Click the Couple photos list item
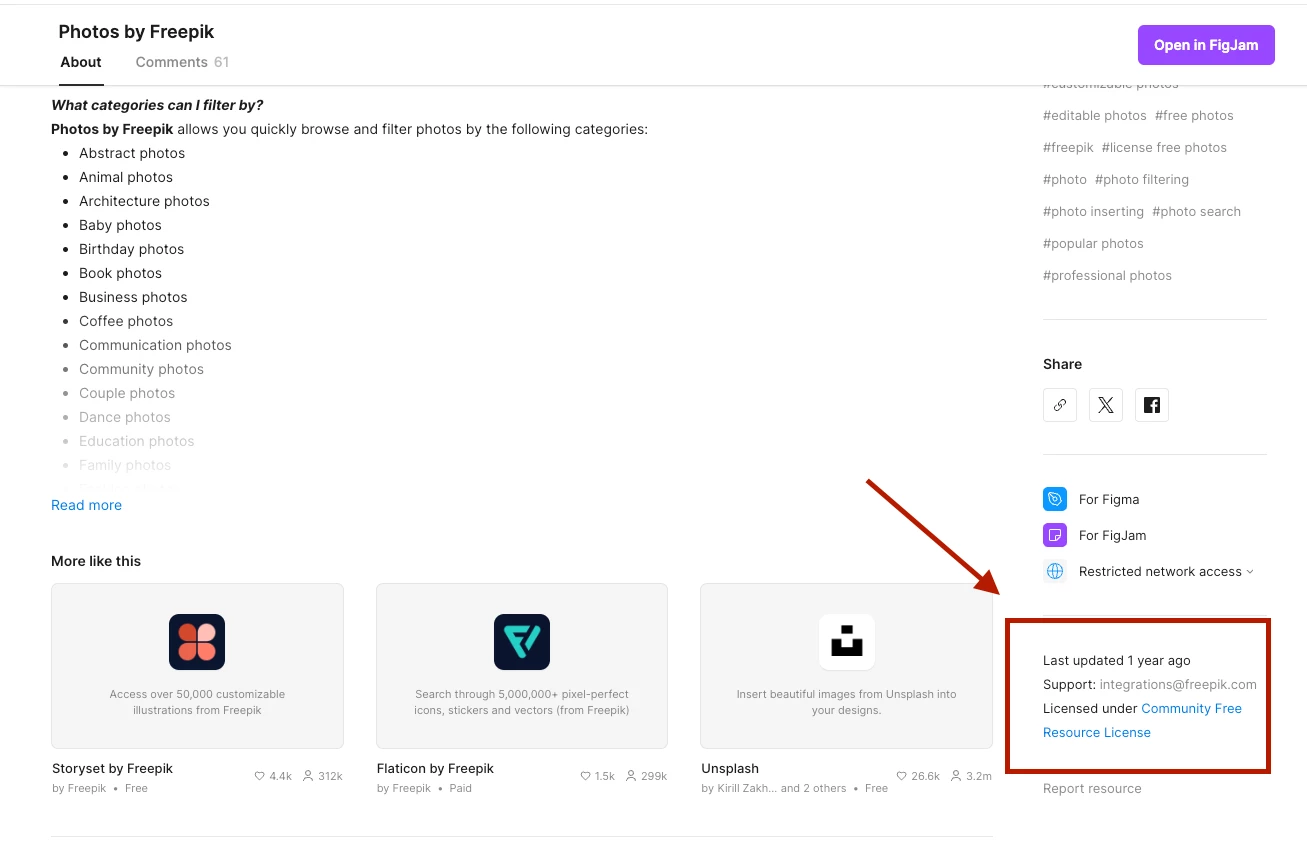This screenshot has height=852, width=1307. point(127,393)
